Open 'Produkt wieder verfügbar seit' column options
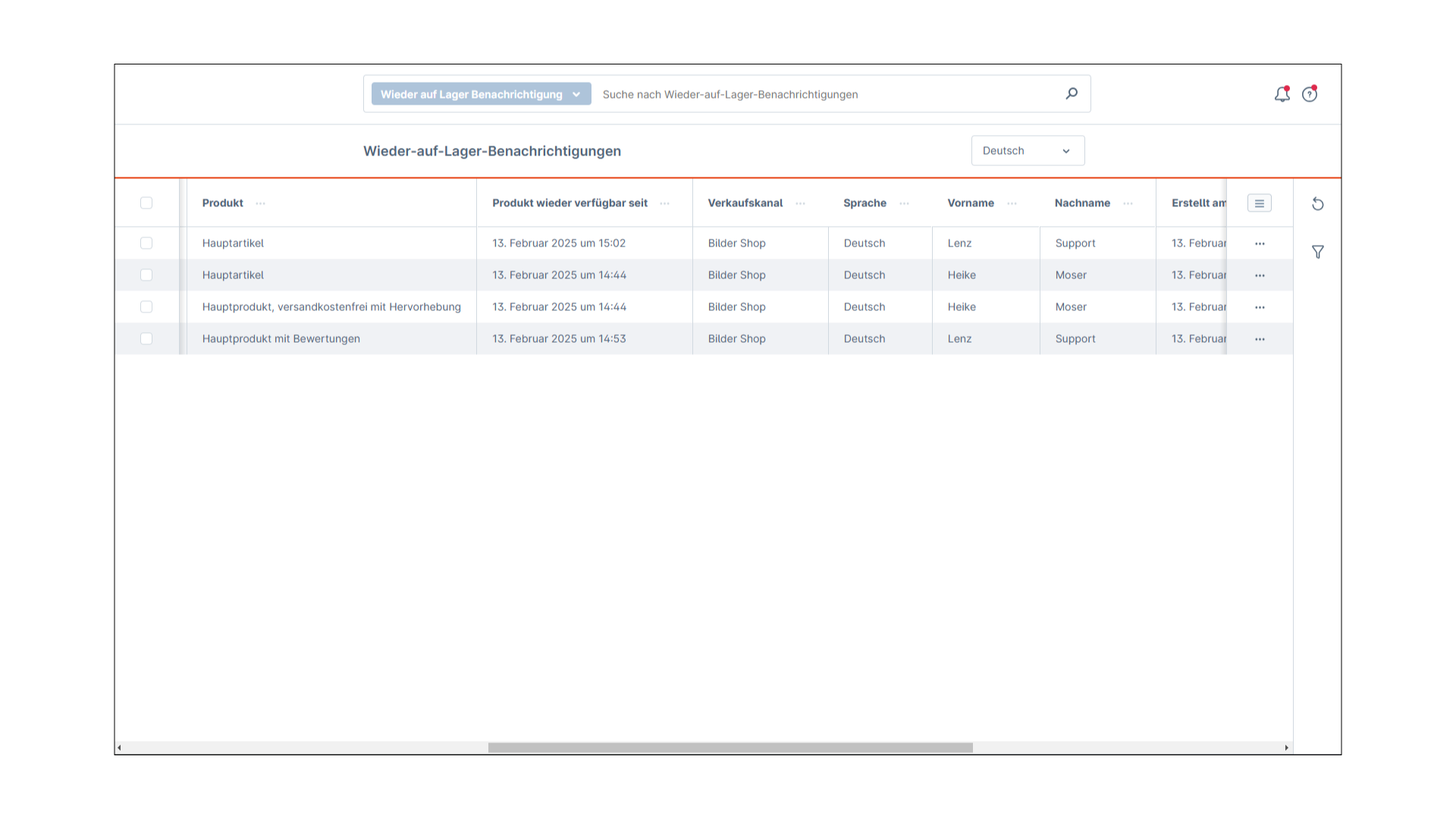This screenshot has height=819, width=1456. coord(665,203)
